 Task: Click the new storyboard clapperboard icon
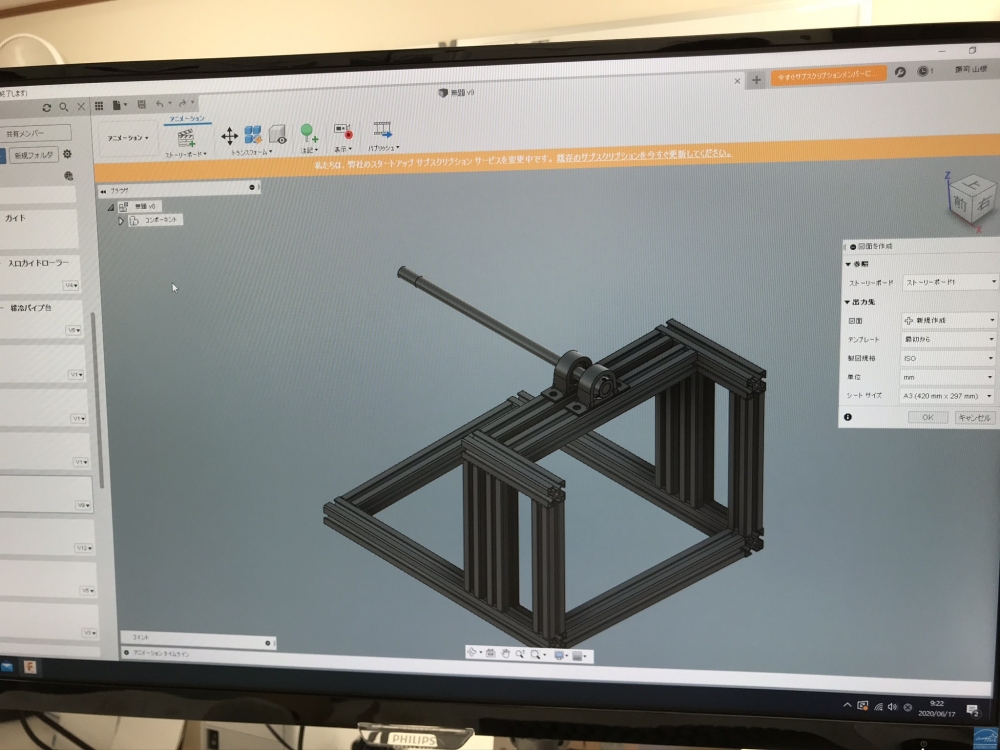point(186,138)
